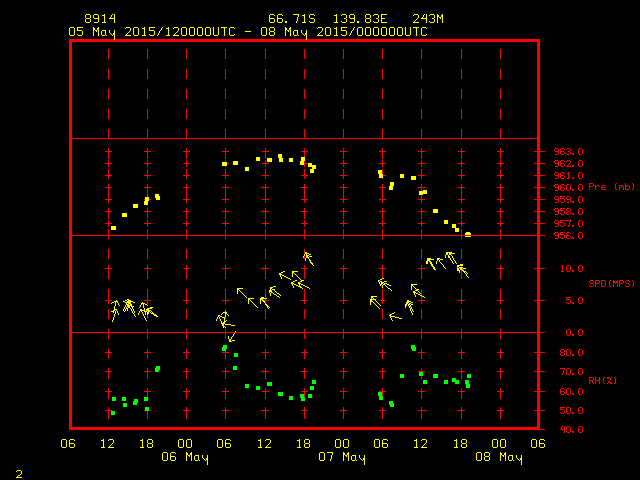This screenshot has width=640, height=480.
Task: Click the RH(%) axis label
Action: tap(603, 380)
